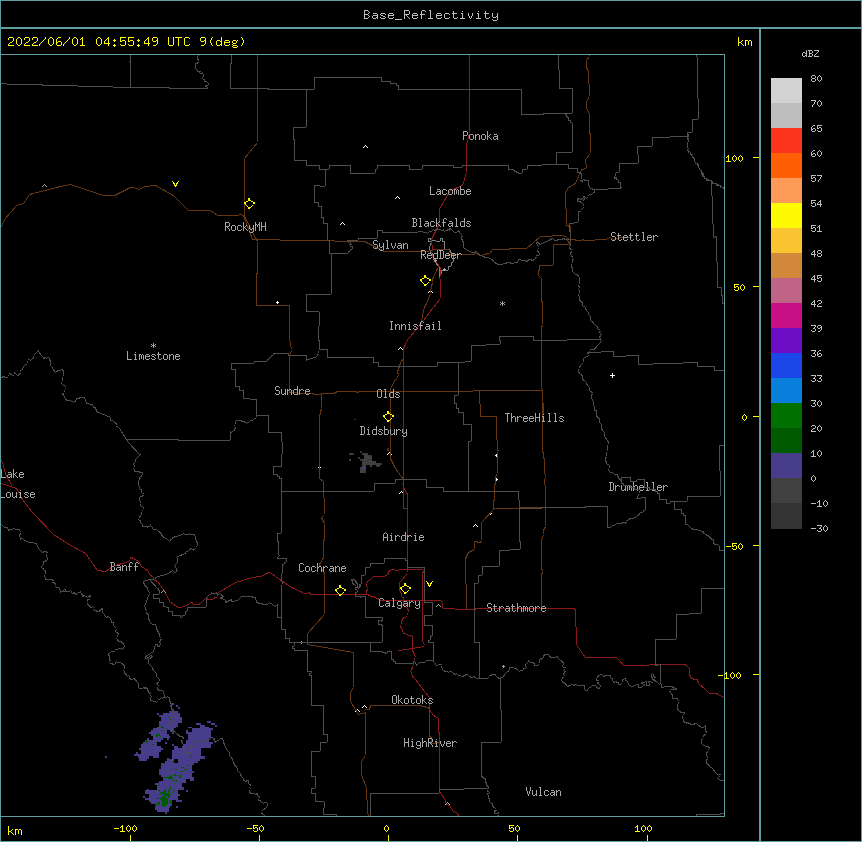Image resolution: width=862 pixels, height=842 pixels.
Task: Click the Okotoks label
Action: [x=412, y=700]
